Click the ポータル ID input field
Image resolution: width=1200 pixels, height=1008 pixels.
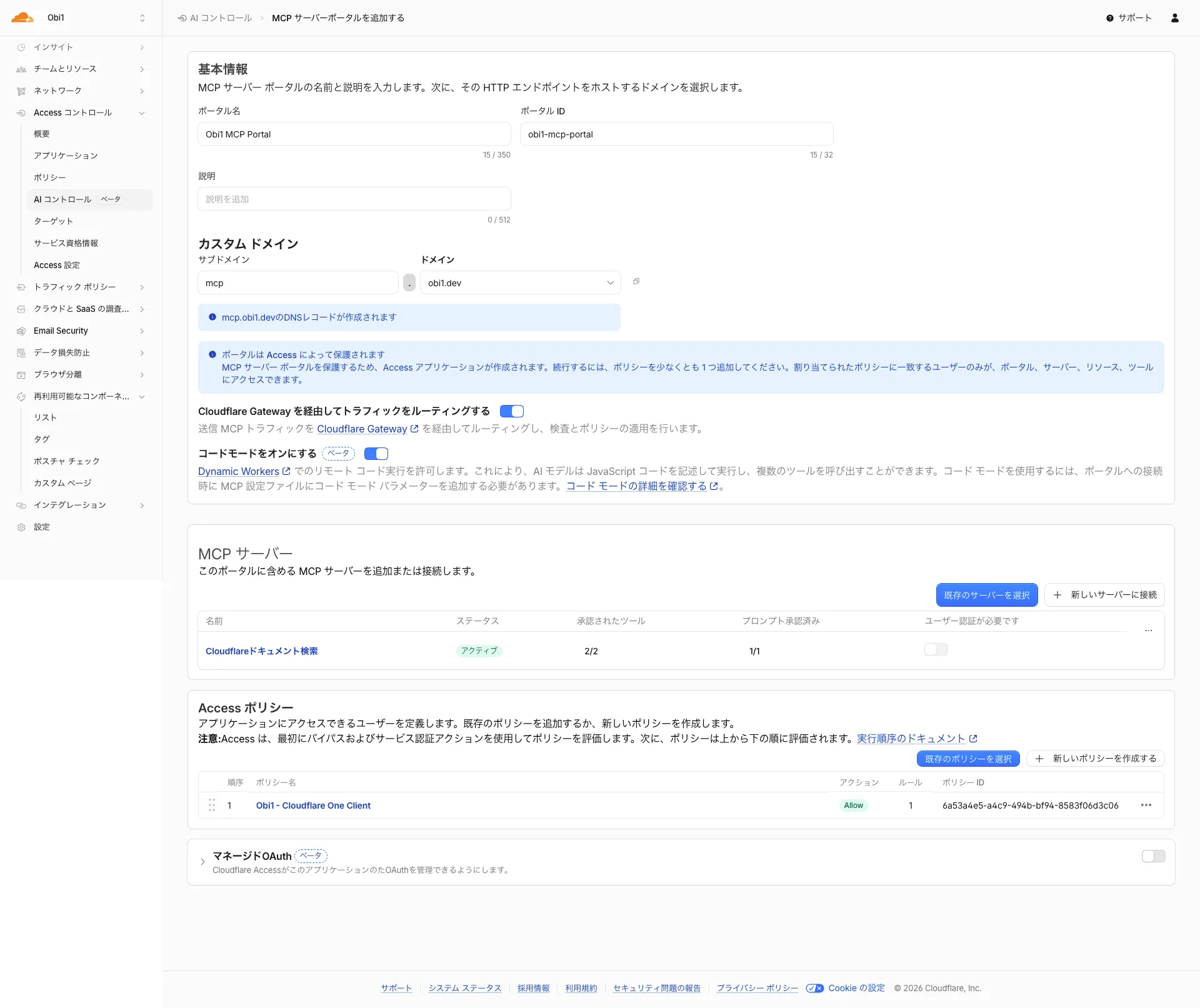[x=677, y=134]
